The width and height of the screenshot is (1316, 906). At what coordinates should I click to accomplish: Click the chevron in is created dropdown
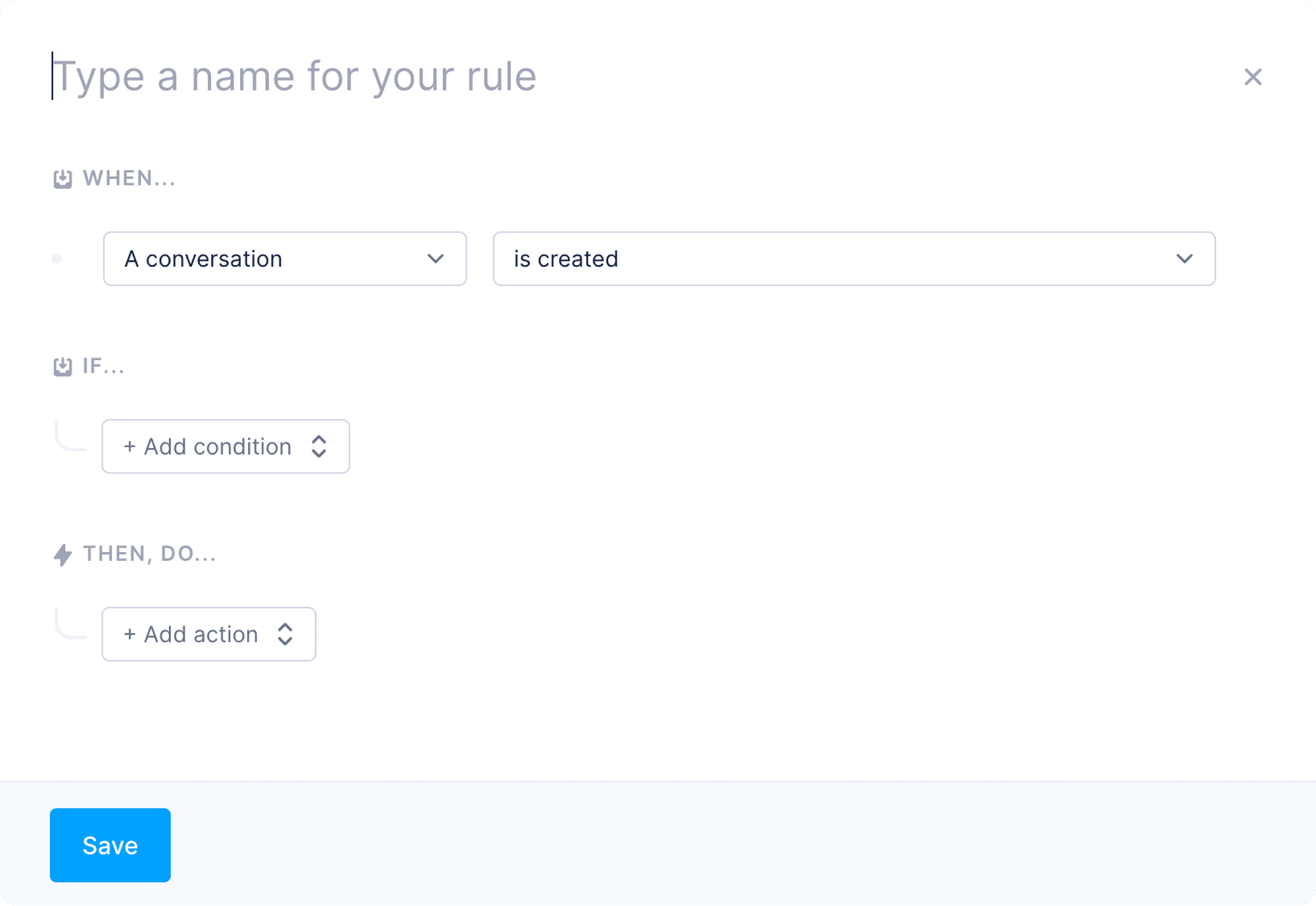click(1184, 259)
